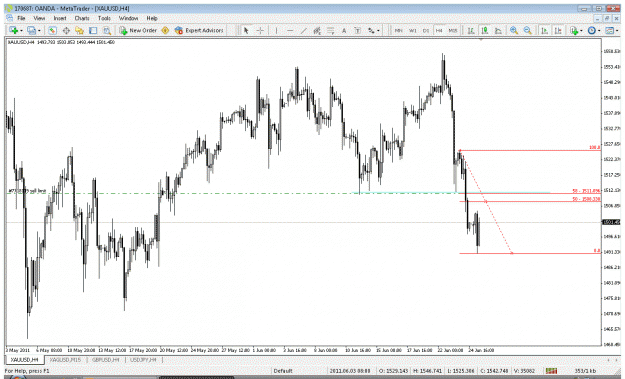Expand the Arrows objects dropdown
This screenshot has height=379, width=625.
378,31
